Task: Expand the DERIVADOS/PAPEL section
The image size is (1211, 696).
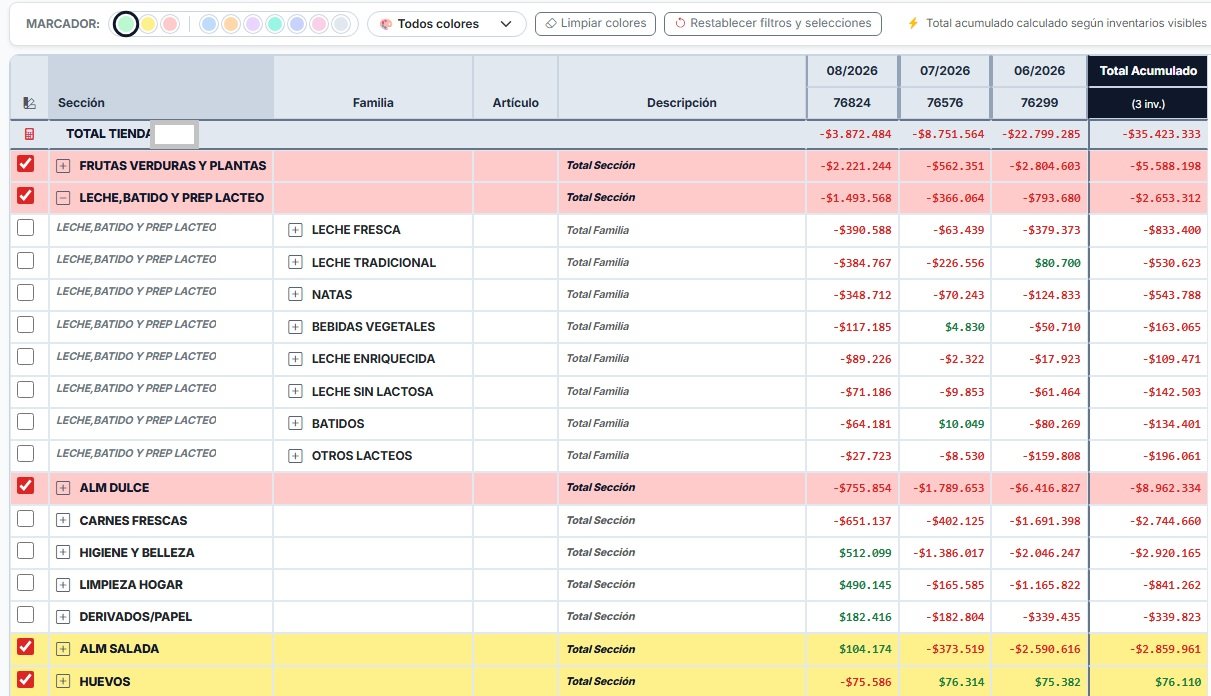Action: pyautogui.click(x=63, y=617)
